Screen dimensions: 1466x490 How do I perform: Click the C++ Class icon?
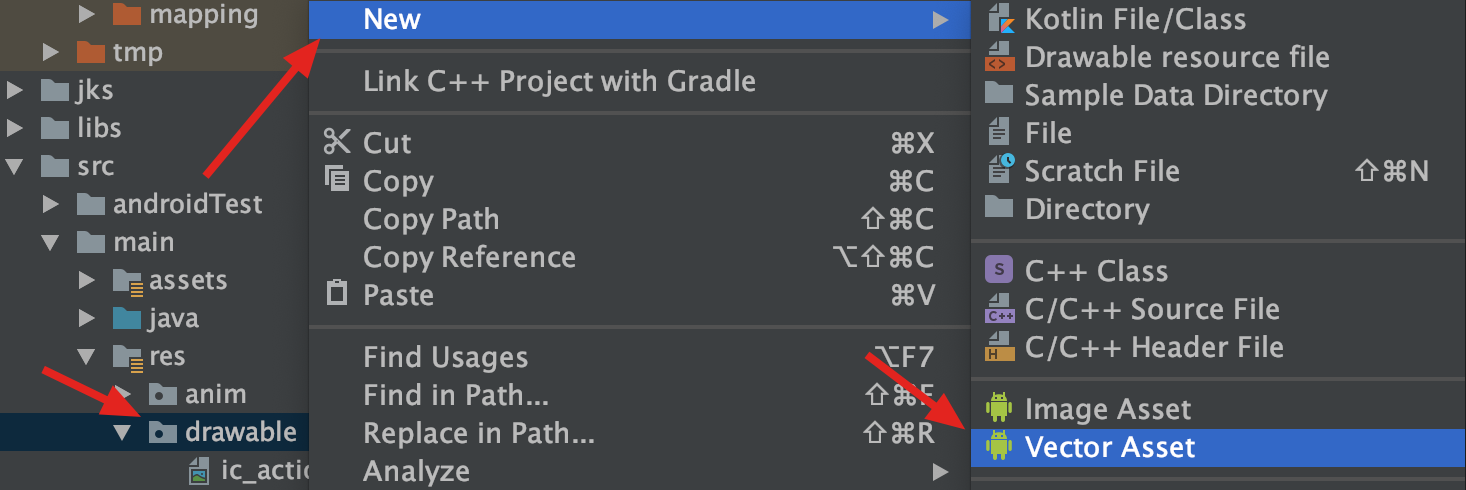pyautogui.click(x=999, y=271)
